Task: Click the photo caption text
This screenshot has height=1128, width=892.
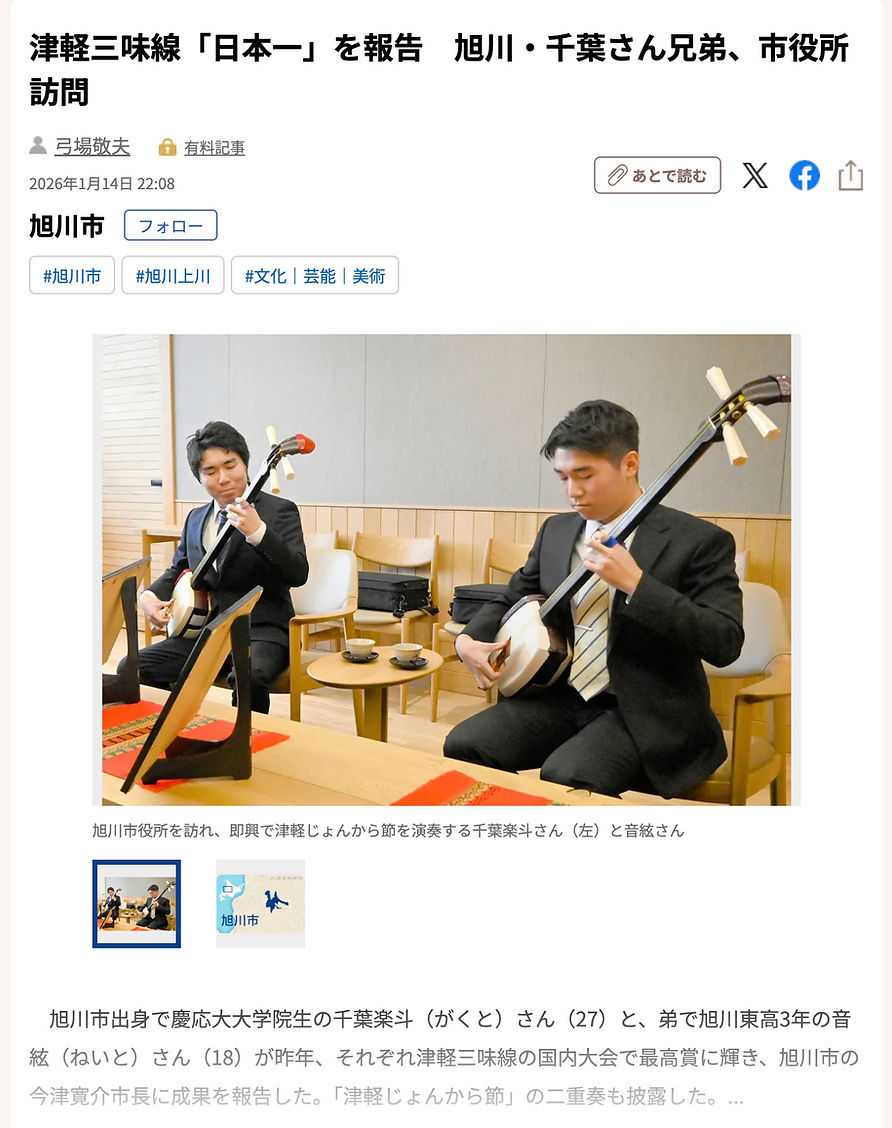Action: click(388, 831)
